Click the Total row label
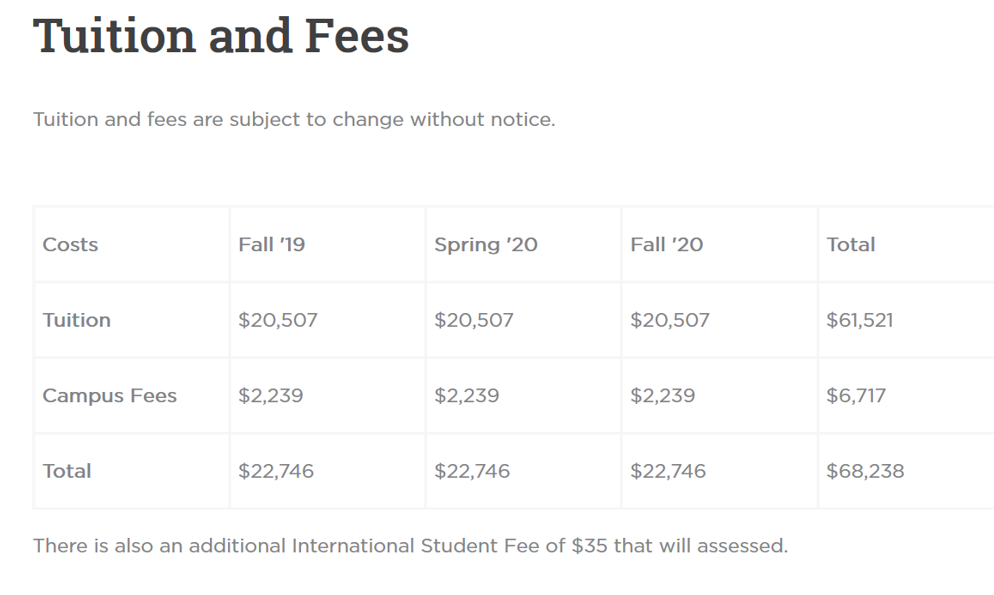The image size is (994, 595). pos(67,471)
